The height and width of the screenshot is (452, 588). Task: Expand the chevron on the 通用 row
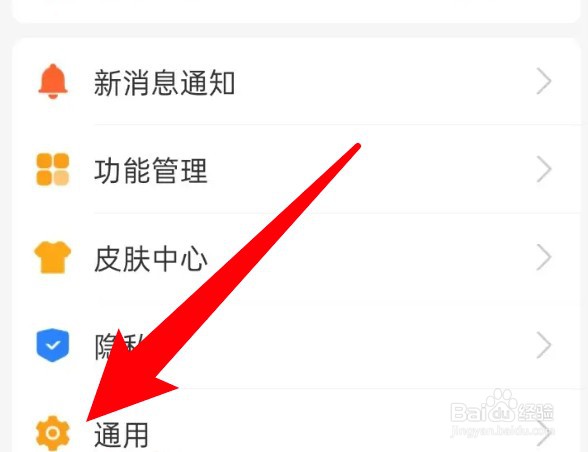coord(543,433)
